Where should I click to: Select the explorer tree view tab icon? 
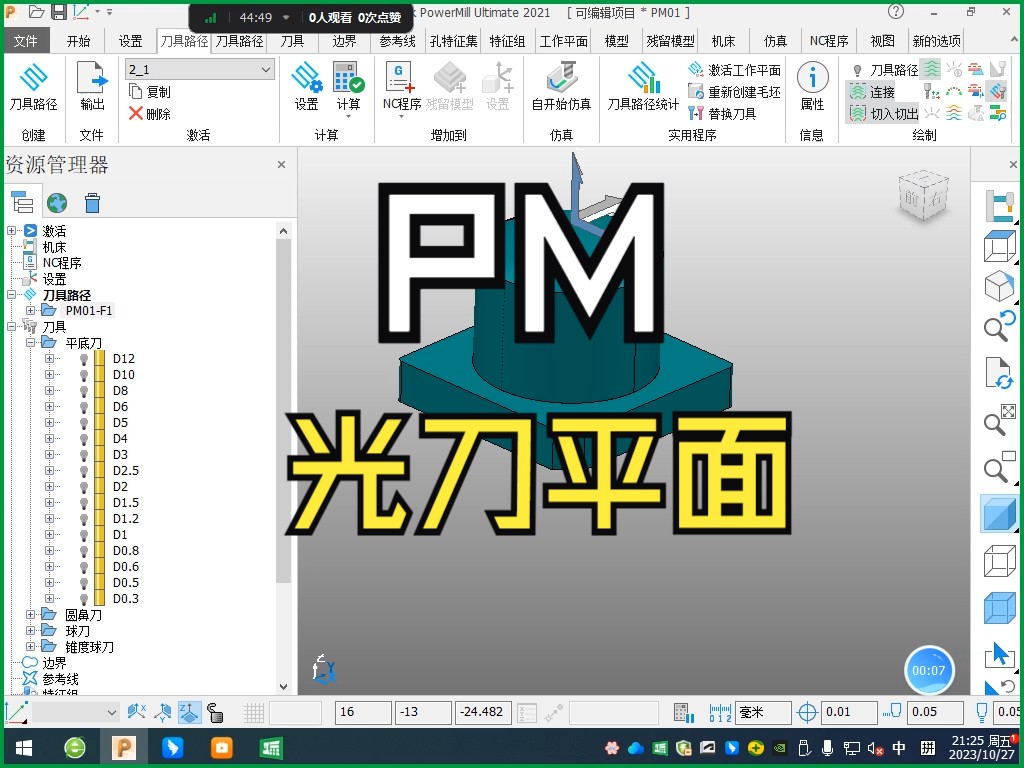22,202
